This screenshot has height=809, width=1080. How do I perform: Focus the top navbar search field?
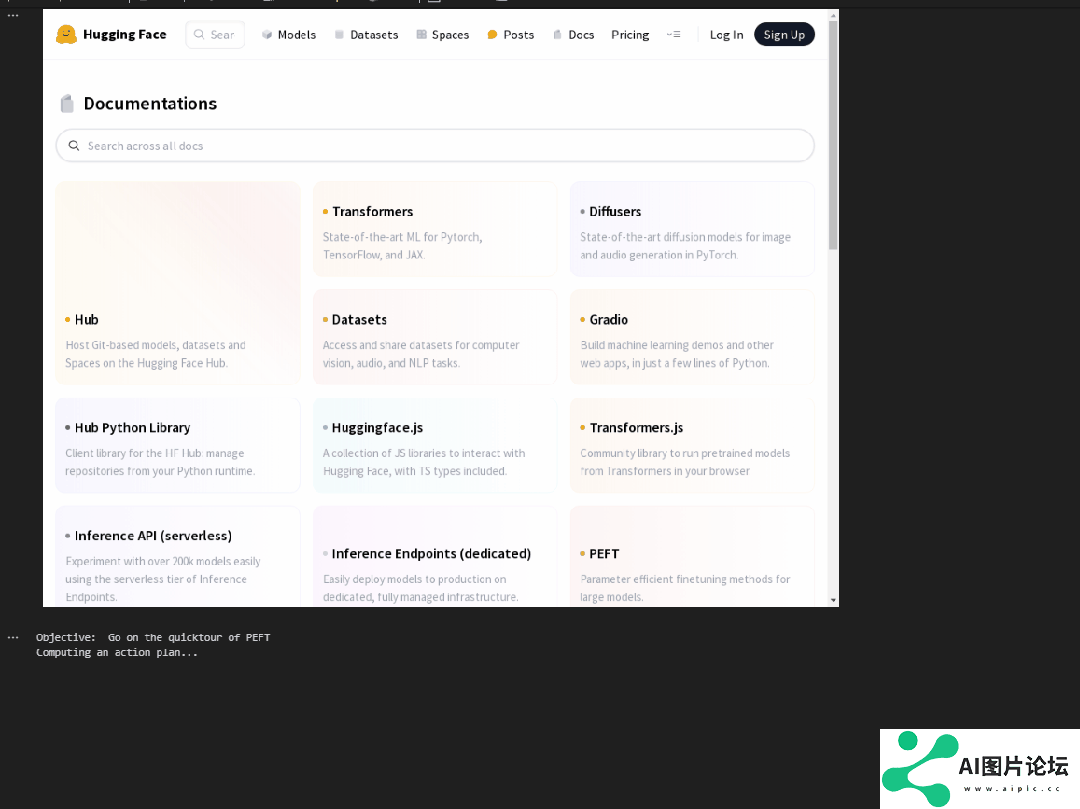click(x=215, y=34)
